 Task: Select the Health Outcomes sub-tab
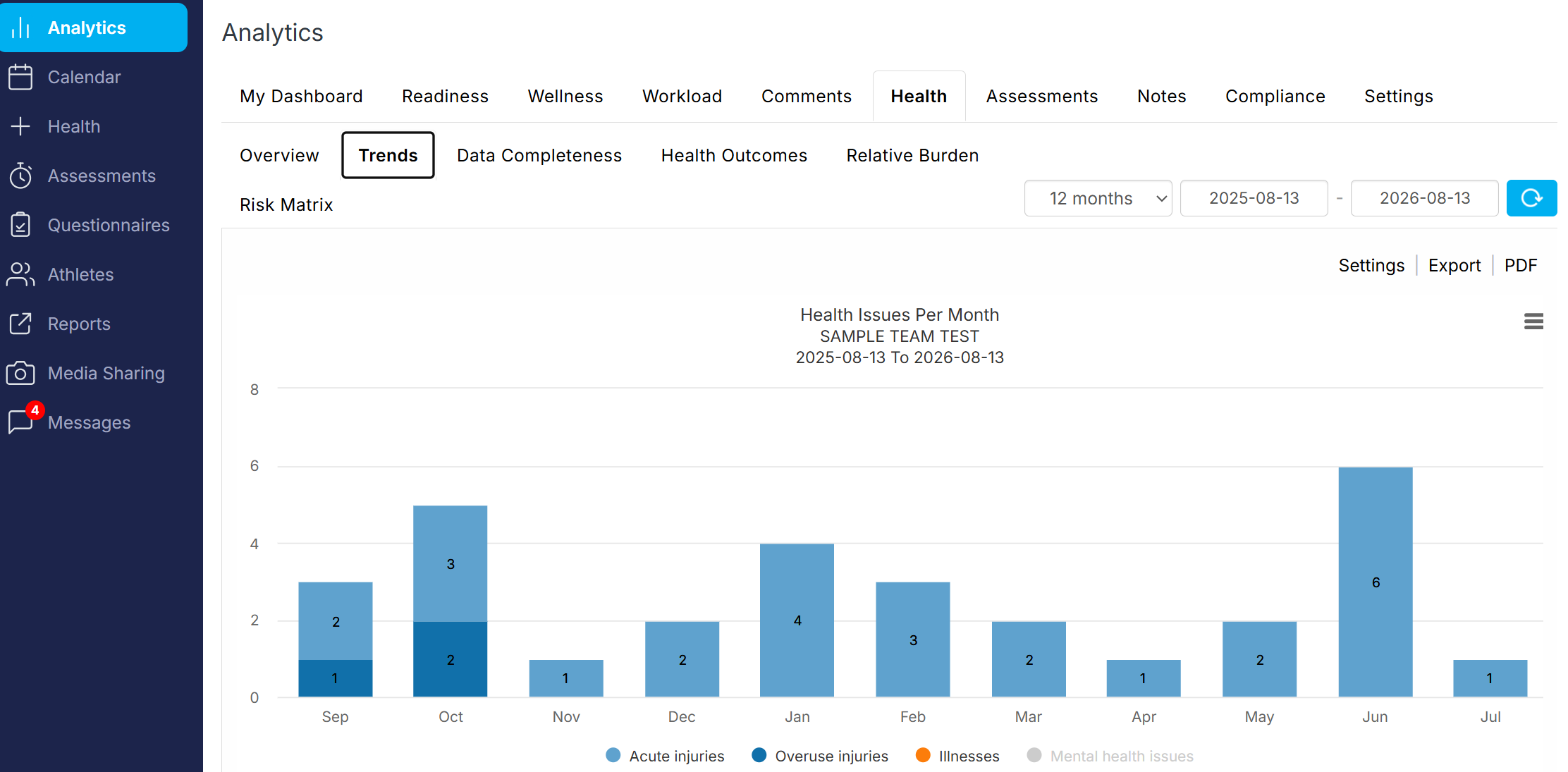[734, 155]
